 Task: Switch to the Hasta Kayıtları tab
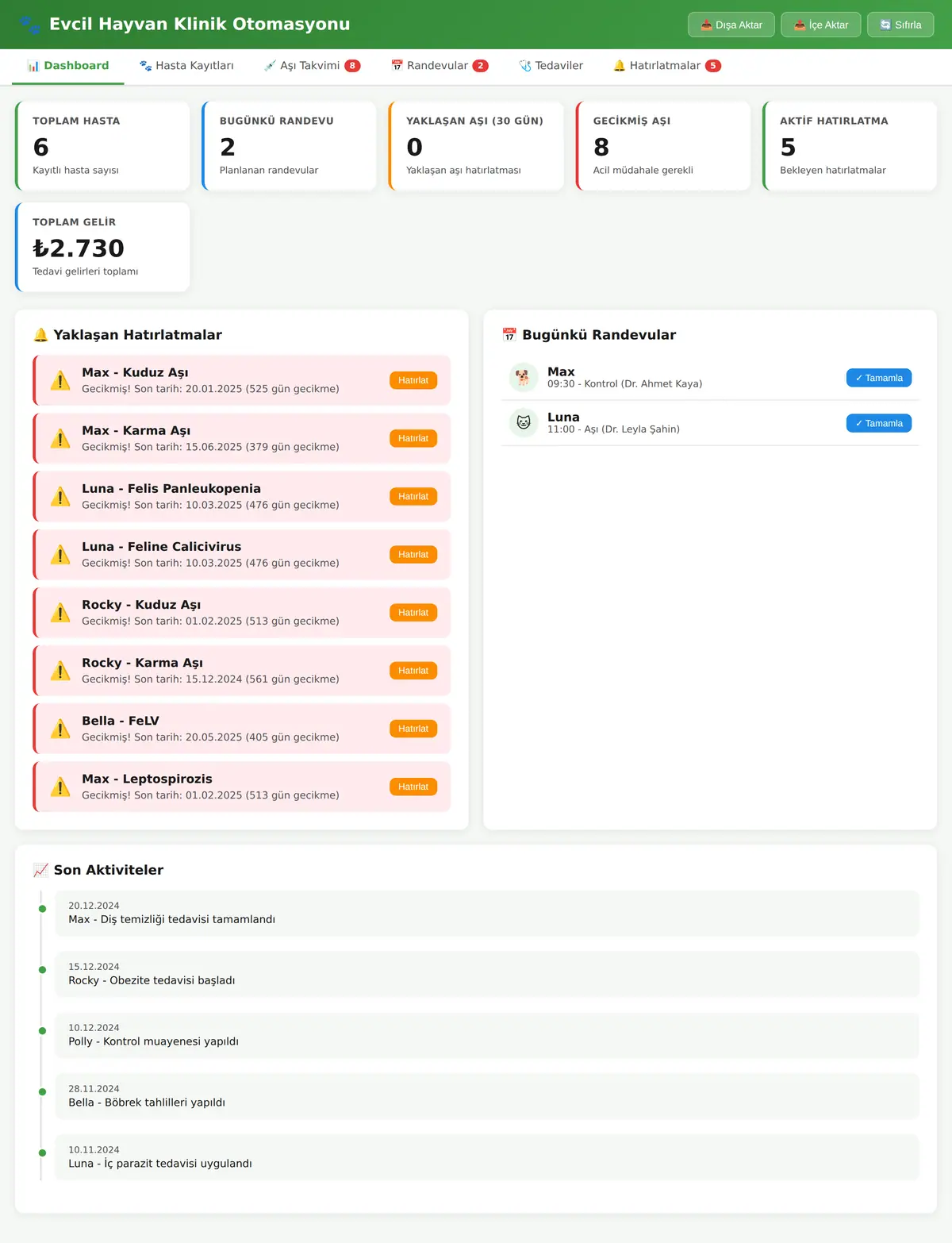click(x=186, y=66)
